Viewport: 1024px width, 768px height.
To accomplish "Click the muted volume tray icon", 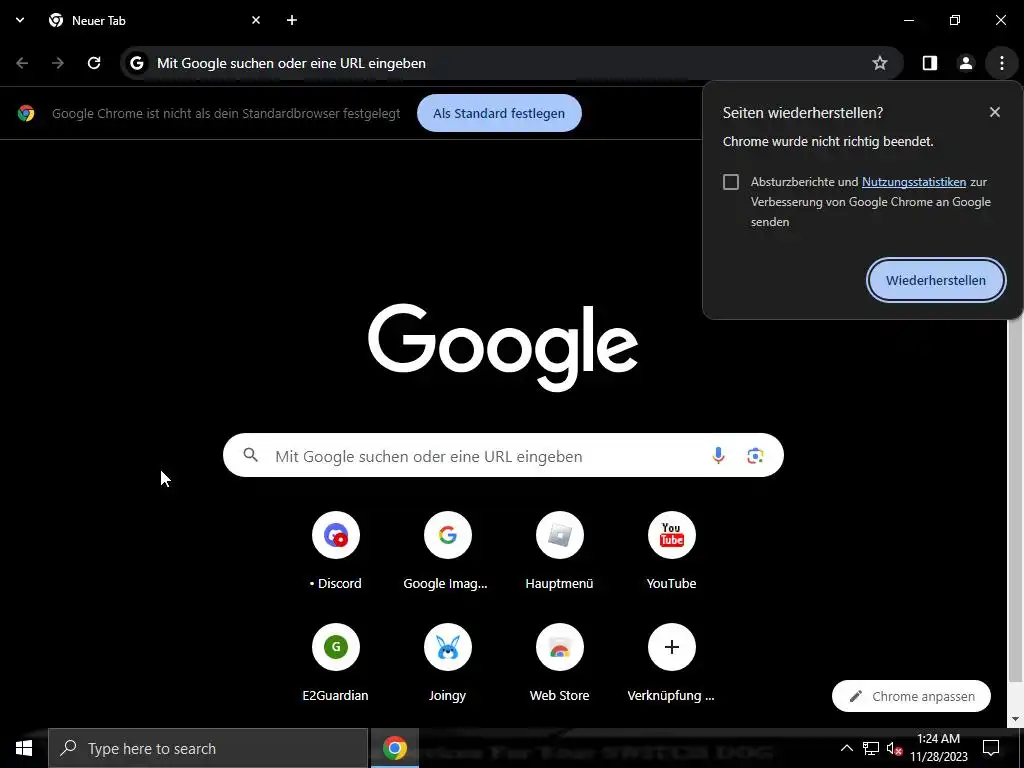I will pyautogui.click(x=894, y=748).
